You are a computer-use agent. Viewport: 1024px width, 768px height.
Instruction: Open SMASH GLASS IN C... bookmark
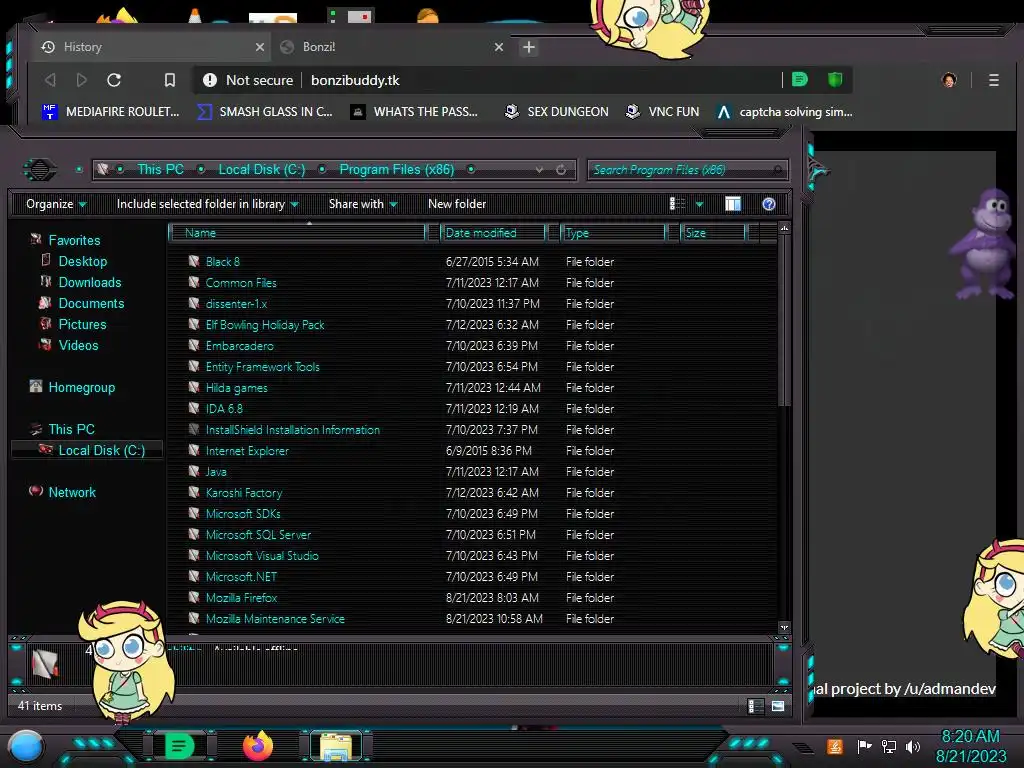tap(264, 112)
